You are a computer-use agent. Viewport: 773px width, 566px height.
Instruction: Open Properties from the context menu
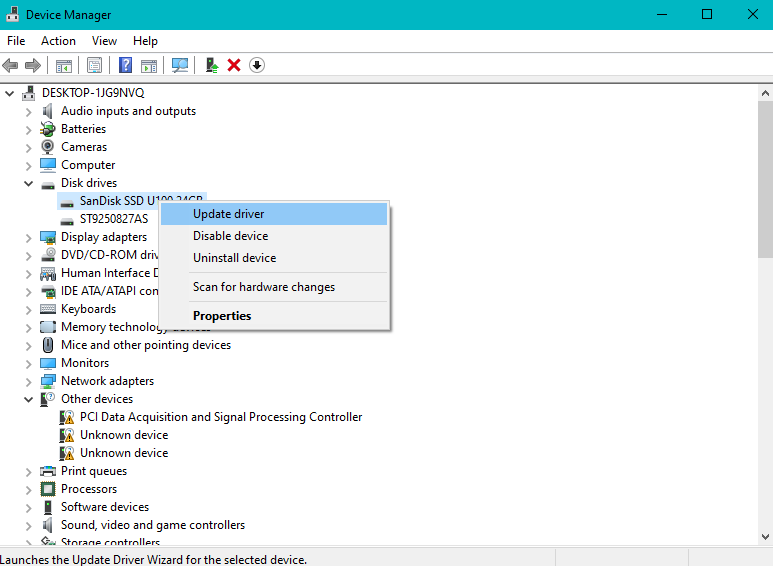coord(222,316)
